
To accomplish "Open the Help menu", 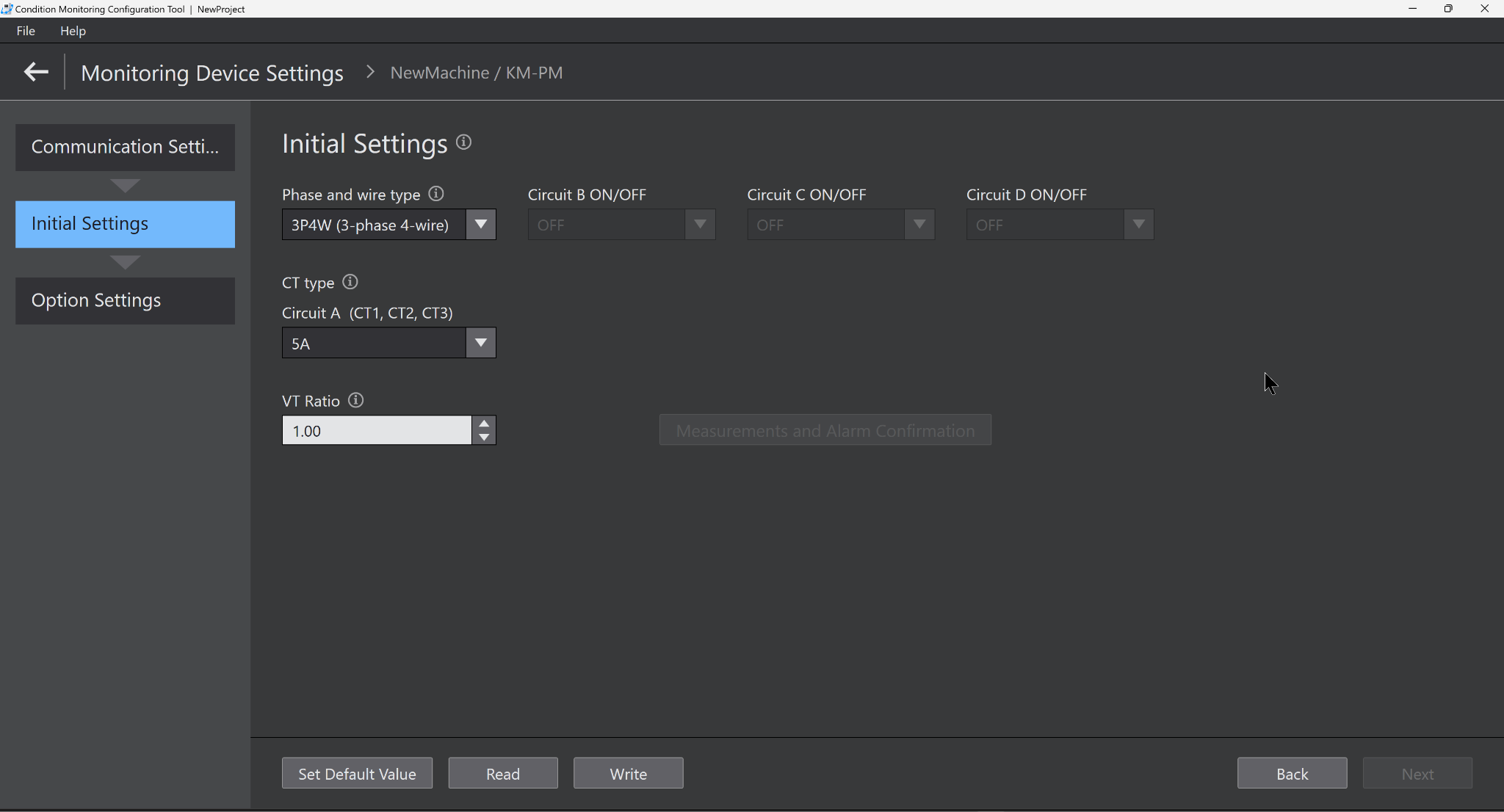I will click(73, 31).
